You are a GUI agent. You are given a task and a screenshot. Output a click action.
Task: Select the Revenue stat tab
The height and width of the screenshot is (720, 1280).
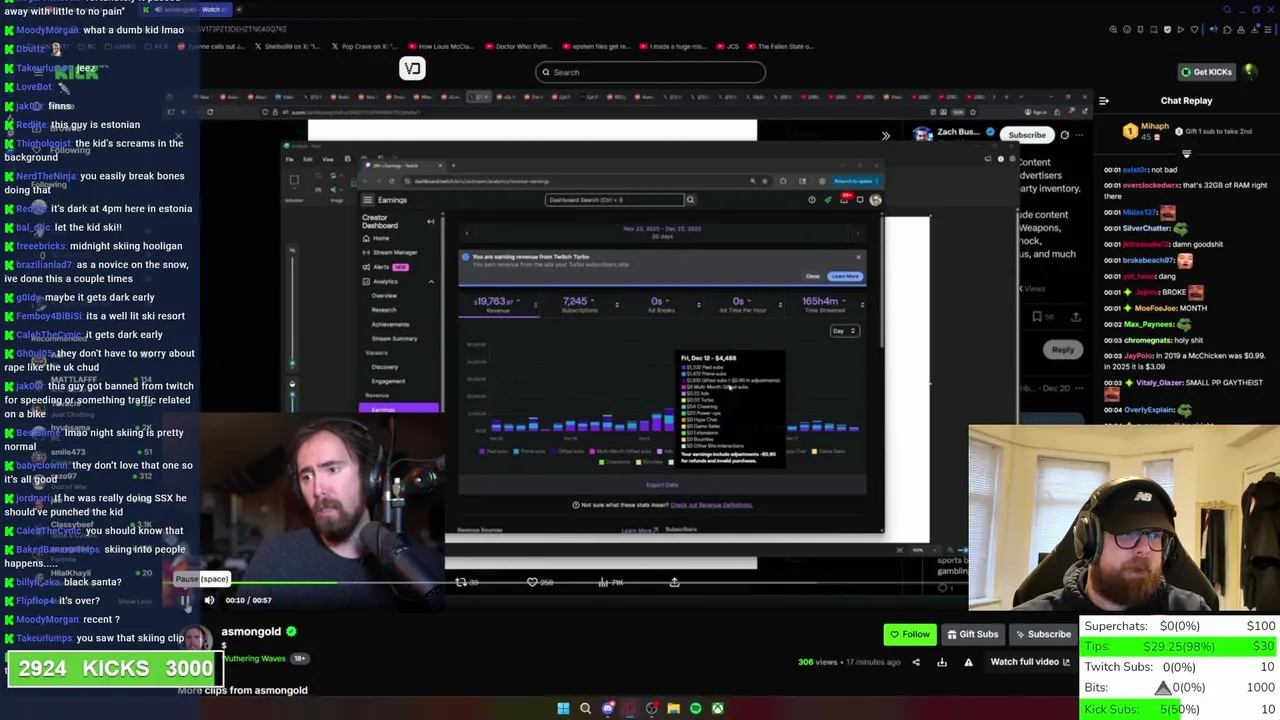[x=498, y=304]
